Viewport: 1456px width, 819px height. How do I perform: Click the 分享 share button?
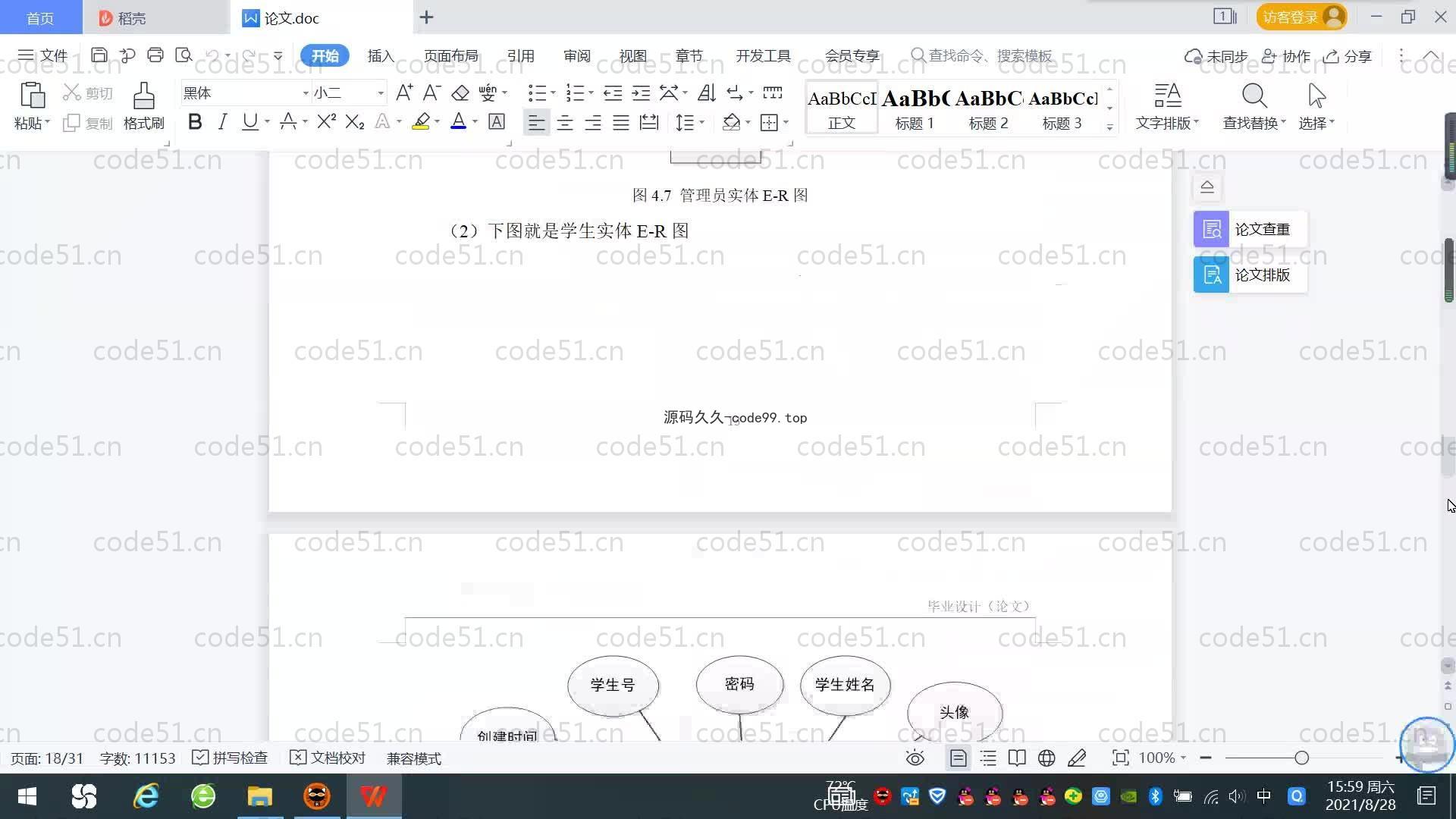[x=1348, y=56]
